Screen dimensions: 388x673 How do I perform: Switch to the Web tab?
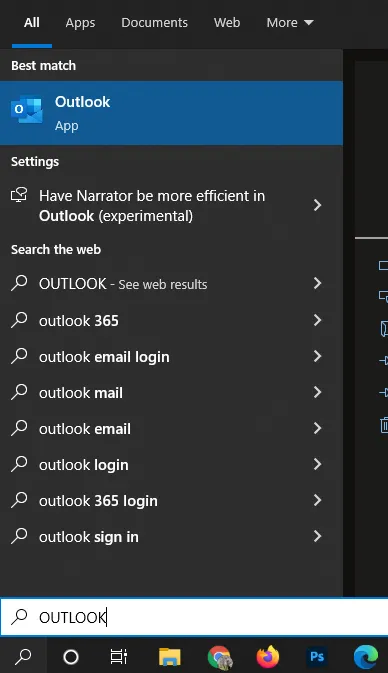pos(227,22)
